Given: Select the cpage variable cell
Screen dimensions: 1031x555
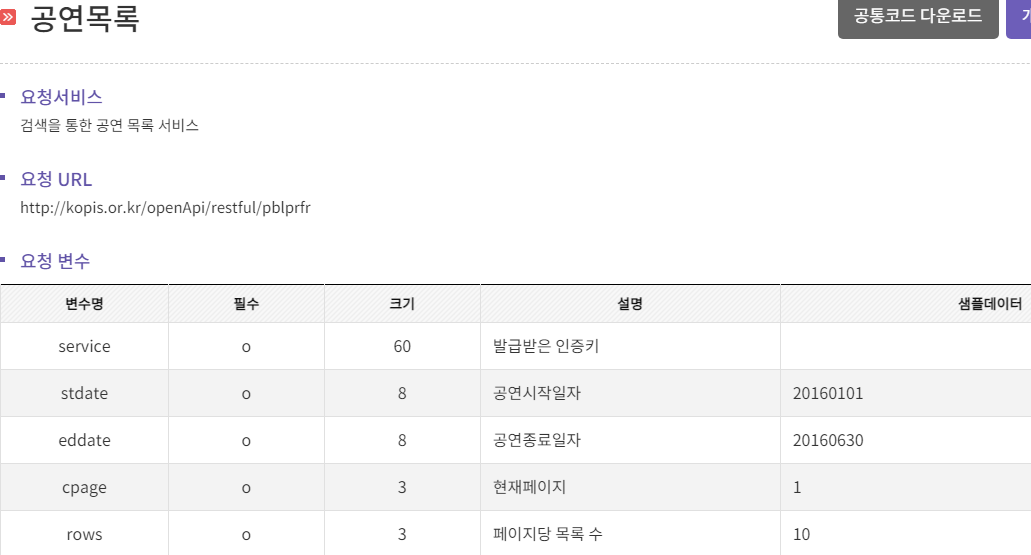Looking at the screenshot, I should tap(84, 487).
